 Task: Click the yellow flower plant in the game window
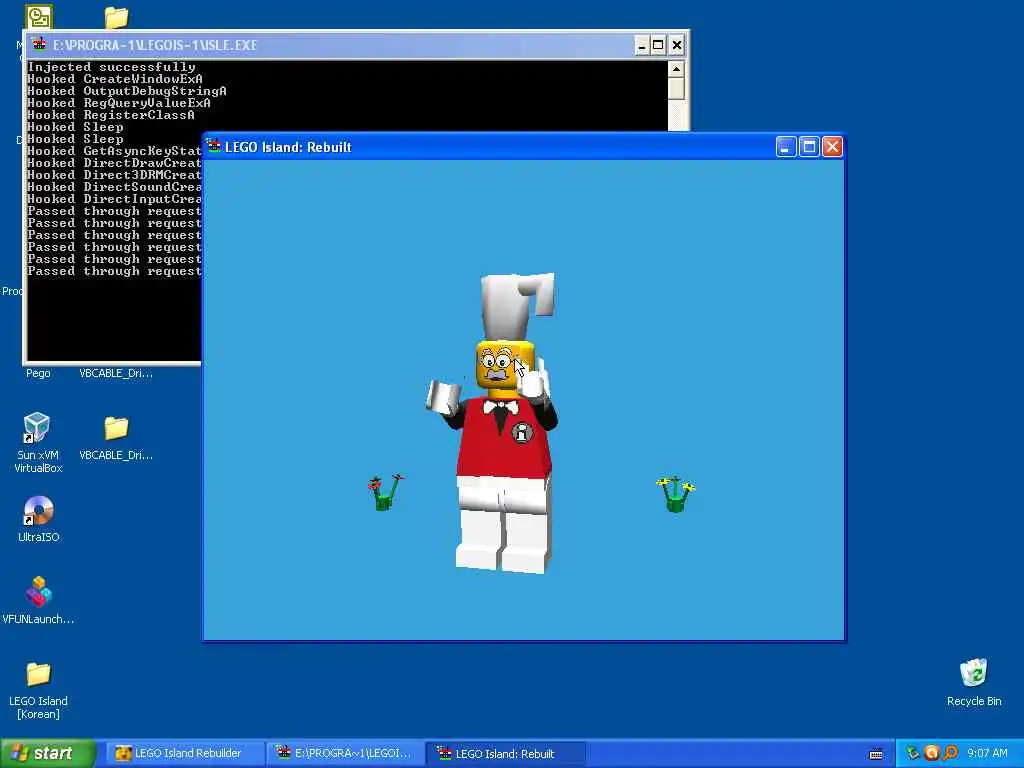(675, 494)
